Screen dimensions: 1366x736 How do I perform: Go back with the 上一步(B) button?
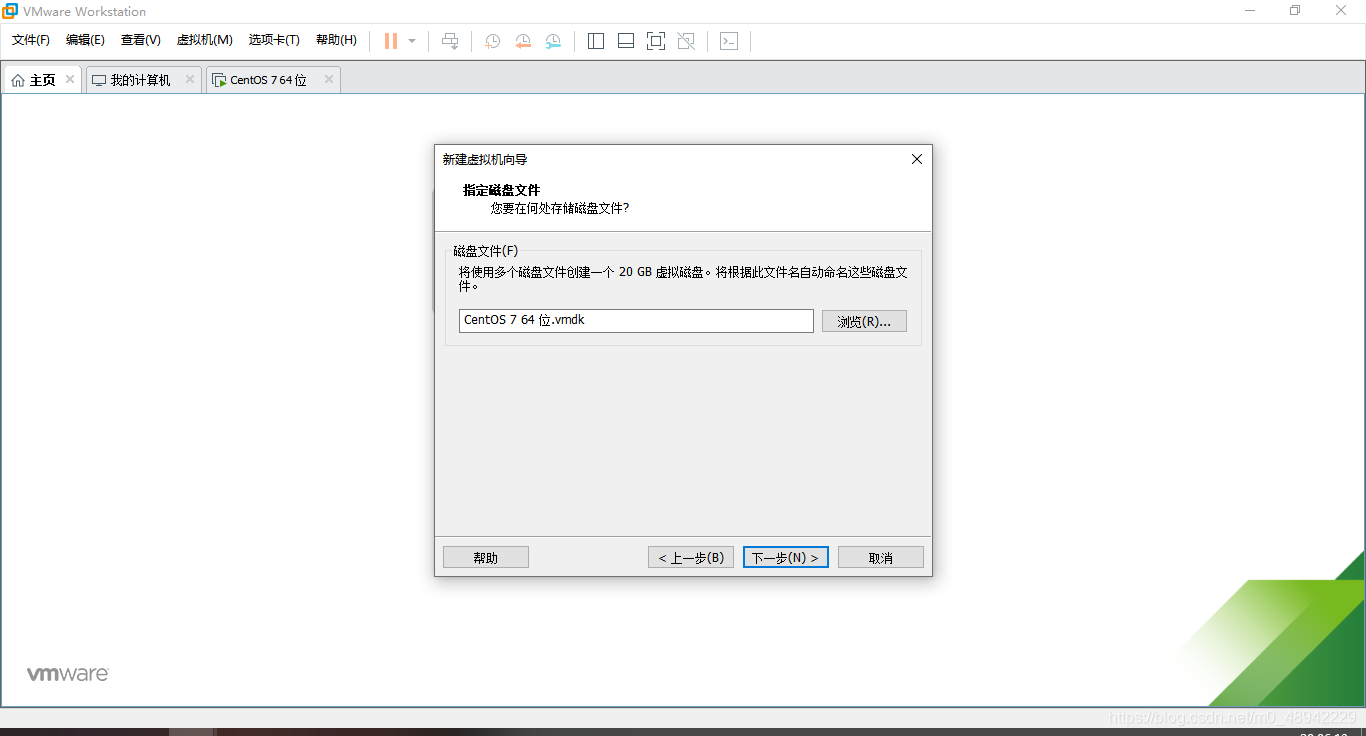(691, 557)
